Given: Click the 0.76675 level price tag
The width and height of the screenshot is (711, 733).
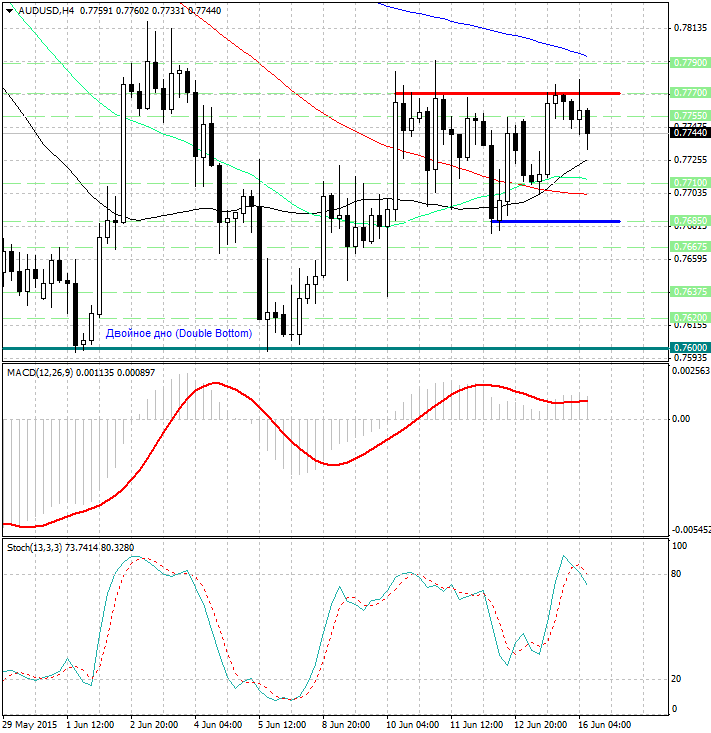Looking at the screenshot, I should click(x=690, y=246).
